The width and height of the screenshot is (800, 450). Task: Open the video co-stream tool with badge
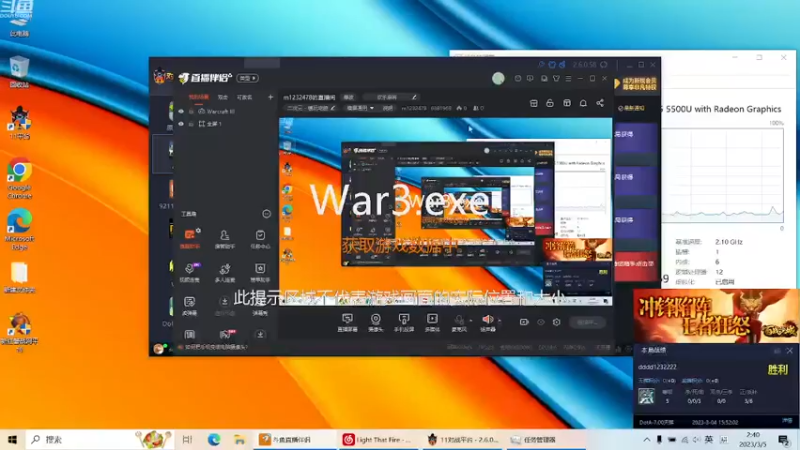pyautogui.click(x=190, y=272)
